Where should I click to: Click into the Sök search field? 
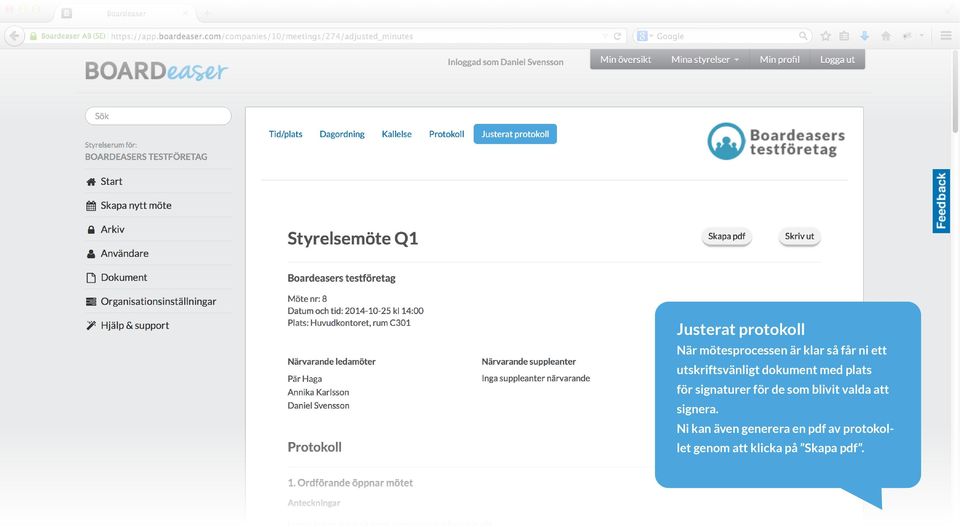click(158, 116)
